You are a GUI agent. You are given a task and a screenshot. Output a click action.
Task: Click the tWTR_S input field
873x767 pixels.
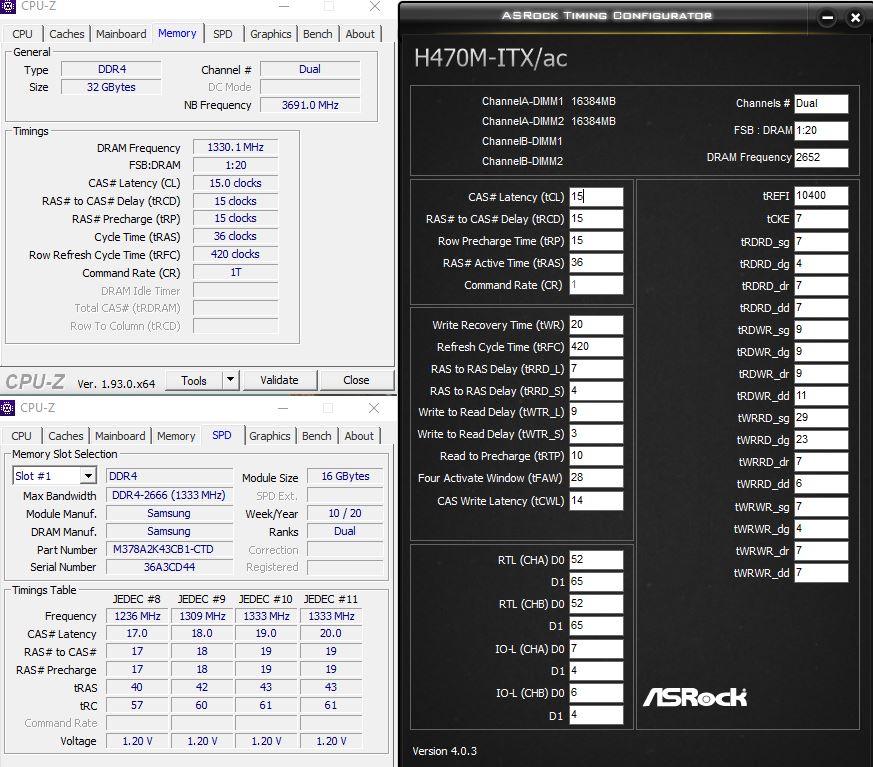click(x=596, y=434)
